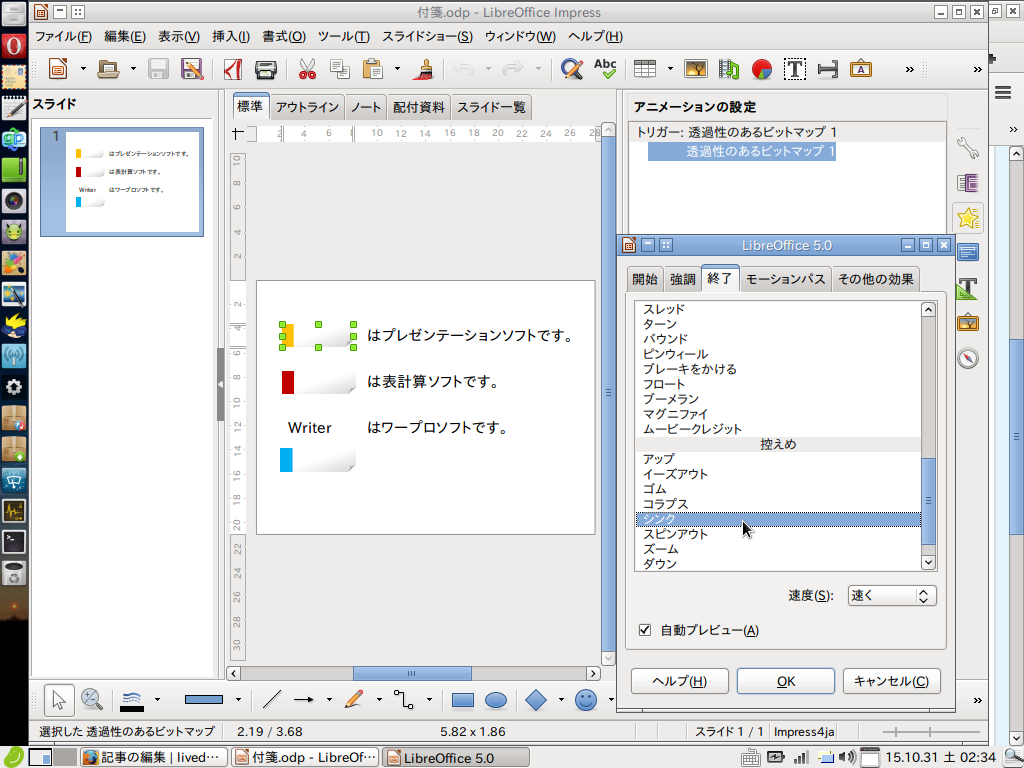Open sidebar Properties wrench icon
This screenshot has height=768, width=1024.
pyautogui.click(x=967, y=148)
